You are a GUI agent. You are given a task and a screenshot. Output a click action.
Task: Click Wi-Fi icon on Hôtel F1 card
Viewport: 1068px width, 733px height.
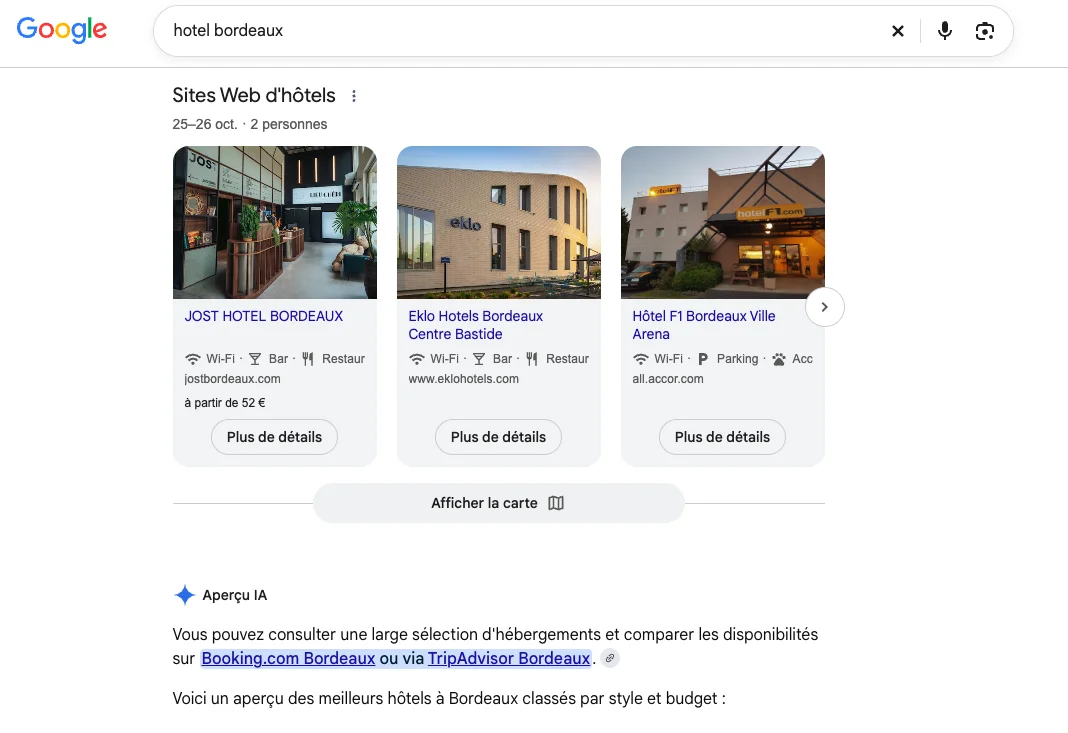point(641,359)
